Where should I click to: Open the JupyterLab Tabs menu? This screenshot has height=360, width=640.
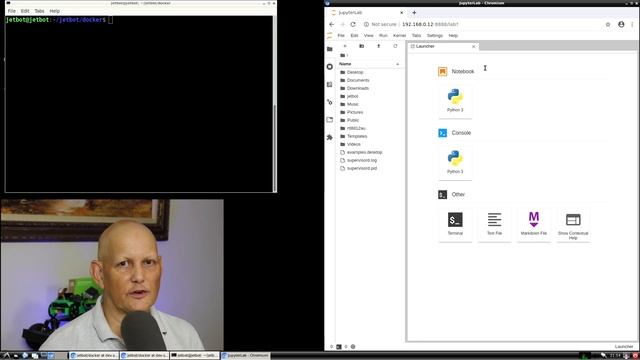(416, 36)
